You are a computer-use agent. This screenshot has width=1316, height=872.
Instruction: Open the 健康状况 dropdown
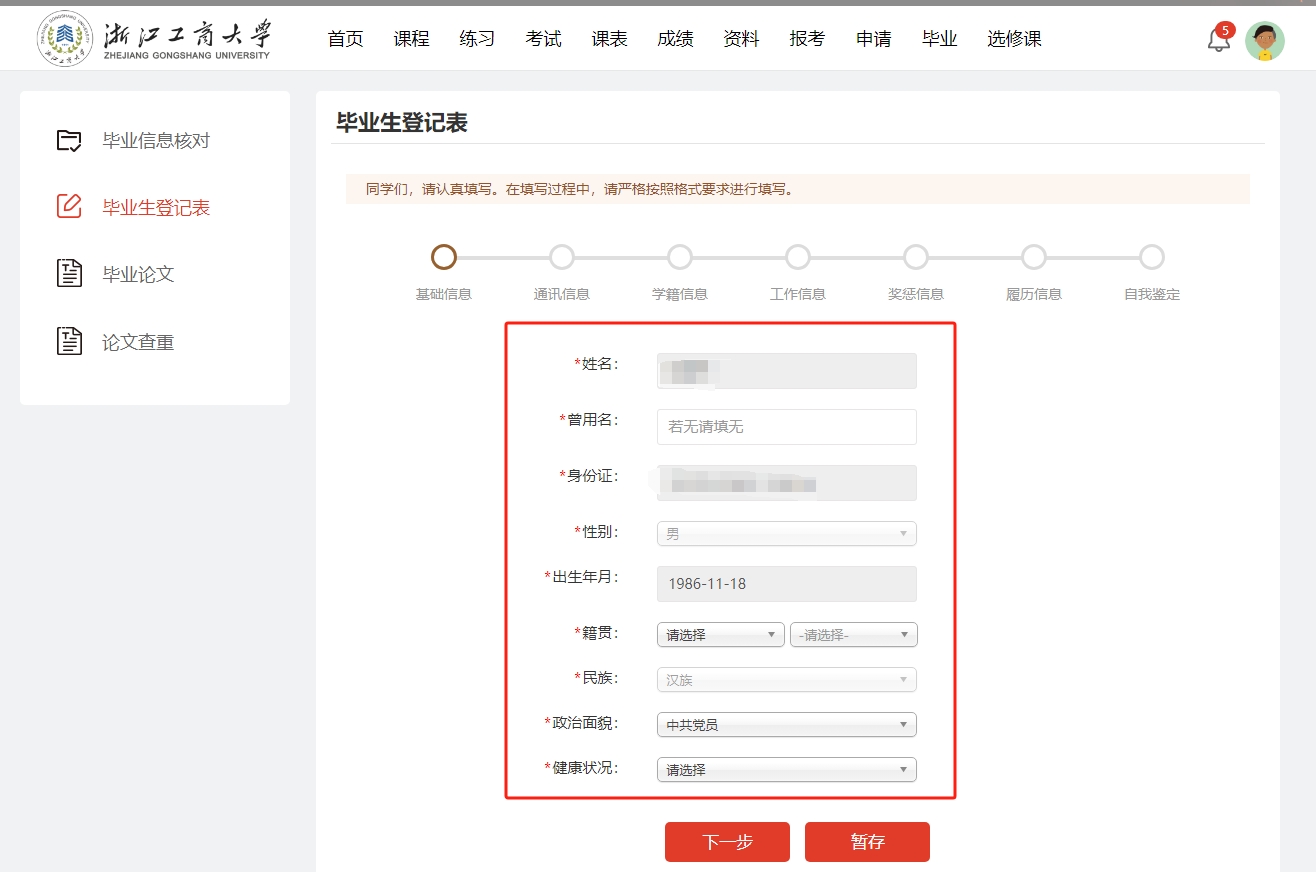click(x=786, y=770)
